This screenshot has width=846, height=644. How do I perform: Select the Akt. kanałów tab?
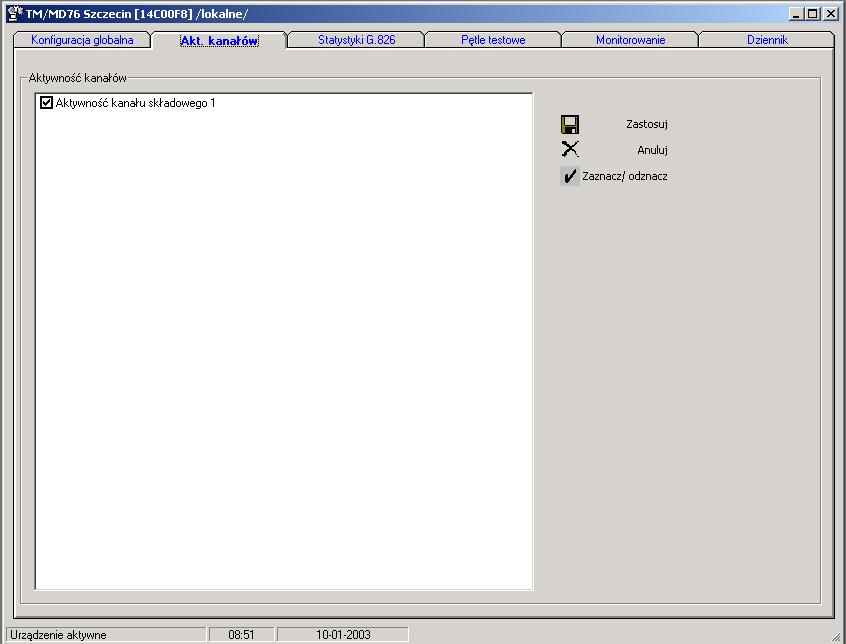tap(219, 40)
